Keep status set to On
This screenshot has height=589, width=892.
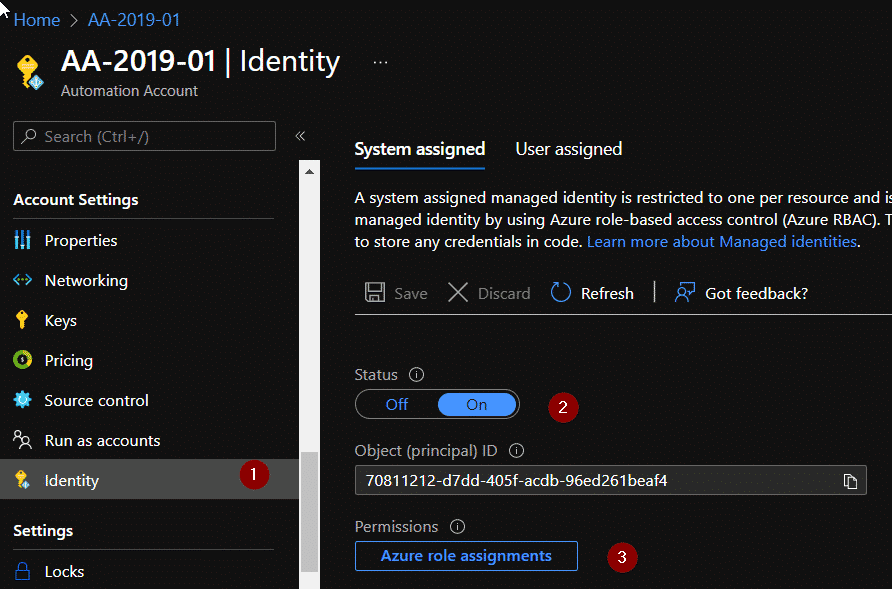coord(477,404)
